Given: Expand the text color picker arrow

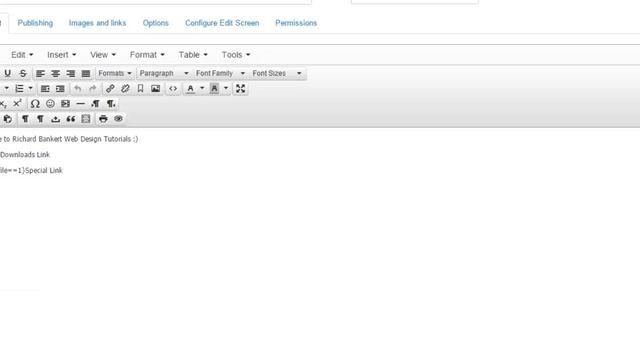Looking at the screenshot, I should 202,89.
